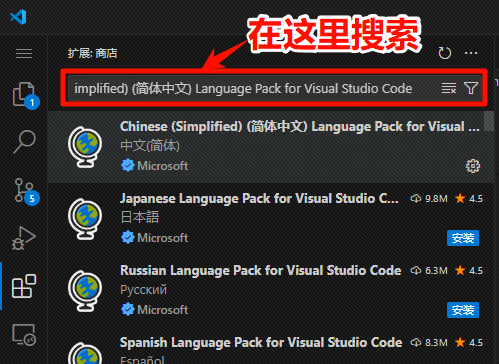This screenshot has width=499, height=364.
Task: Open manage gear for Chinese language pack
Action: tap(473, 166)
